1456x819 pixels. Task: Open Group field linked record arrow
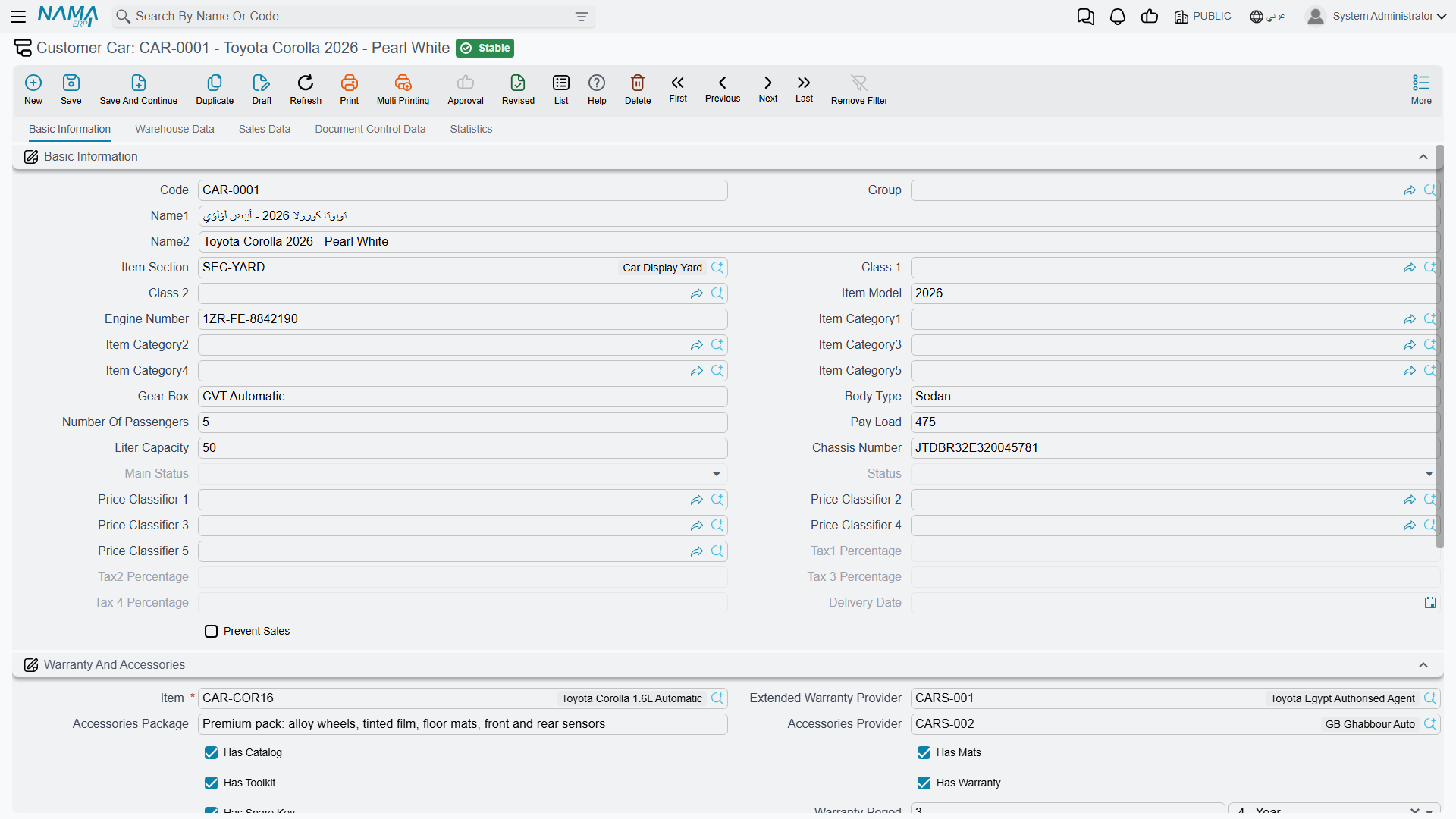(x=1410, y=190)
